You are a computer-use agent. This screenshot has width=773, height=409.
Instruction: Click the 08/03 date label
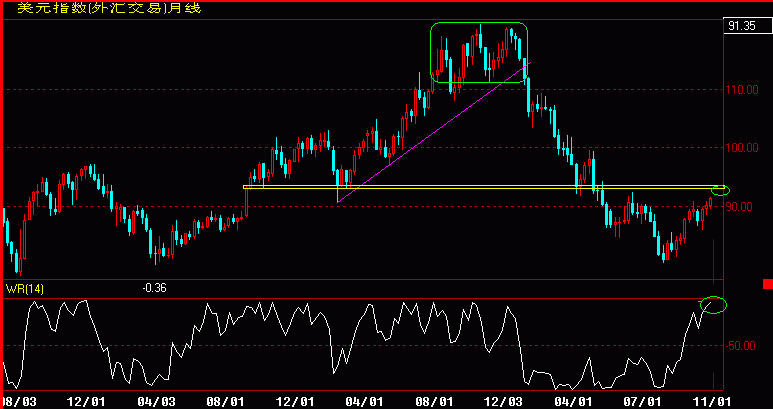pos(19,402)
